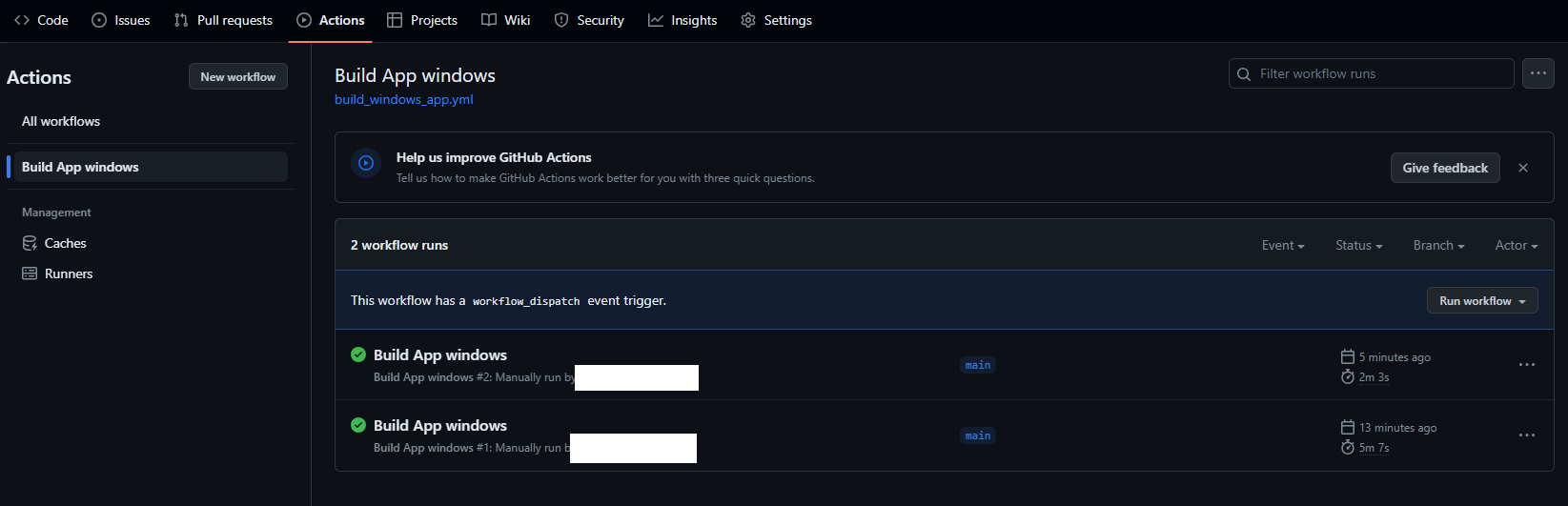Click the Projects table icon
This screenshot has width=1568, height=506.
click(395, 20)
